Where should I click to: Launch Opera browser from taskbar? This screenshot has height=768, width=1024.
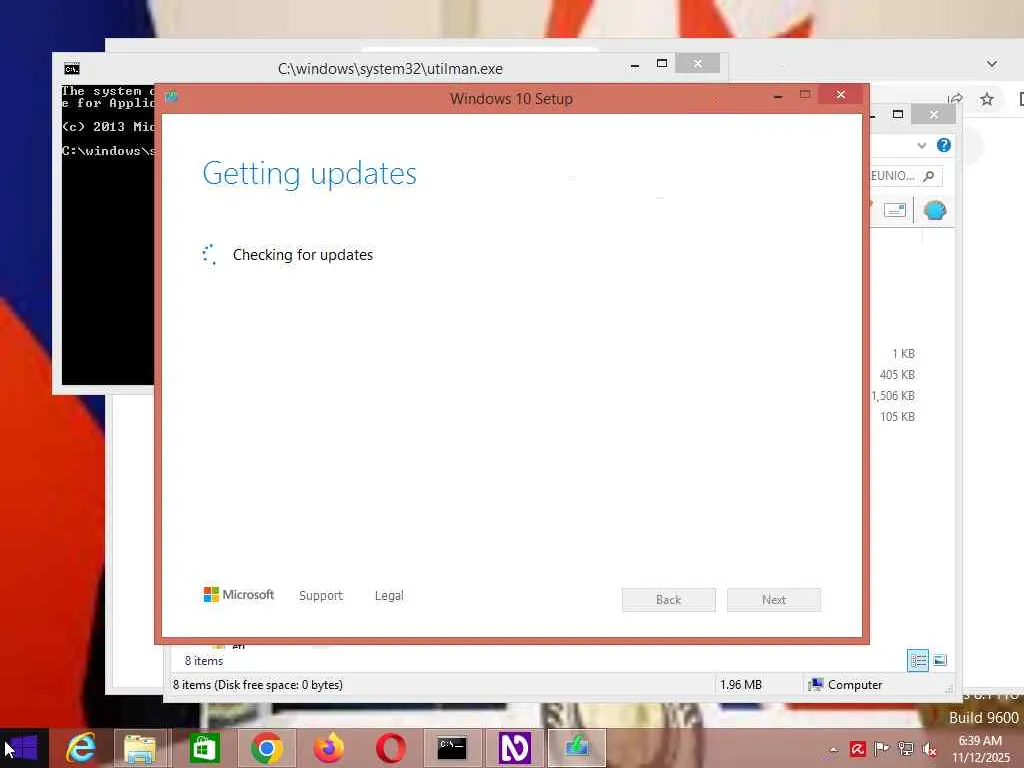(x=391, y=748)
